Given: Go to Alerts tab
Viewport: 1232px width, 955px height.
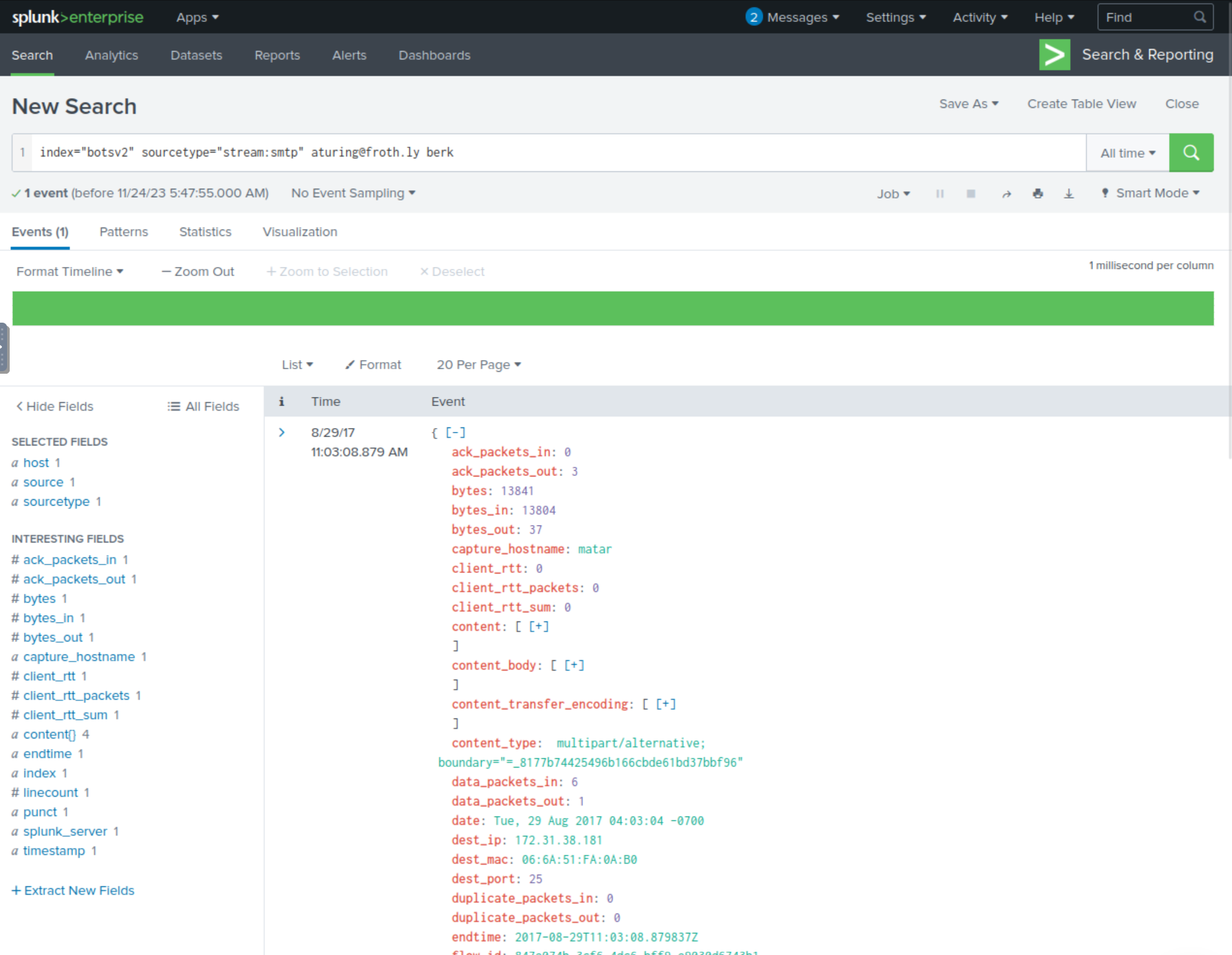Looking at the screenshot, I should (349, 56).
